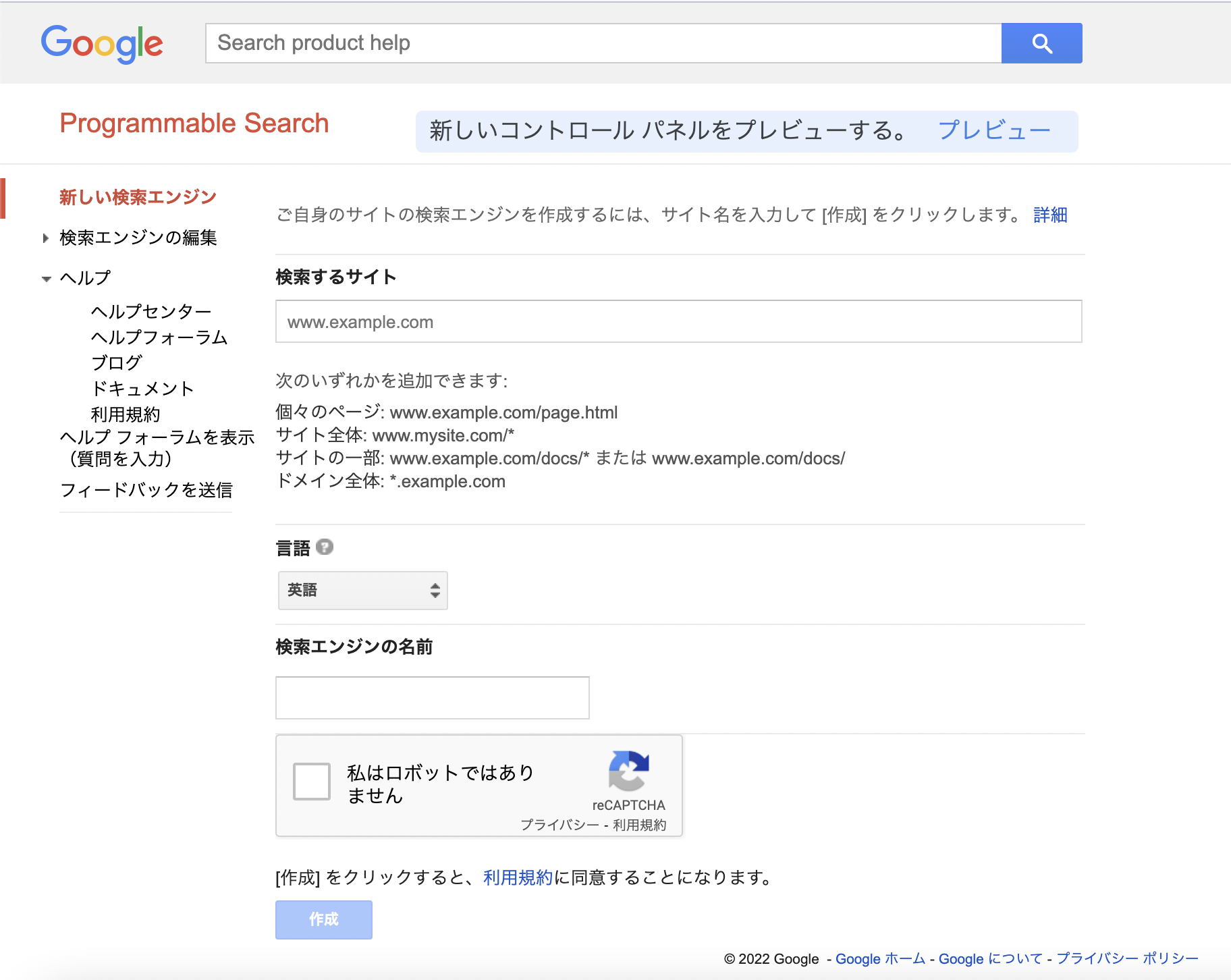Select 新しい検索エンジン in sidebar

[138, 197]
